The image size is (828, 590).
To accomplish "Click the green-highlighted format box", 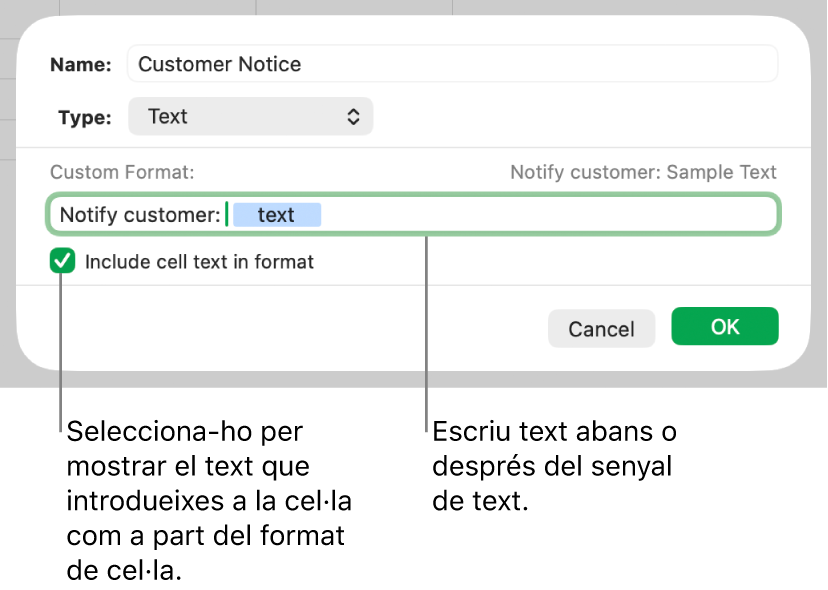I will coord(413,214).
